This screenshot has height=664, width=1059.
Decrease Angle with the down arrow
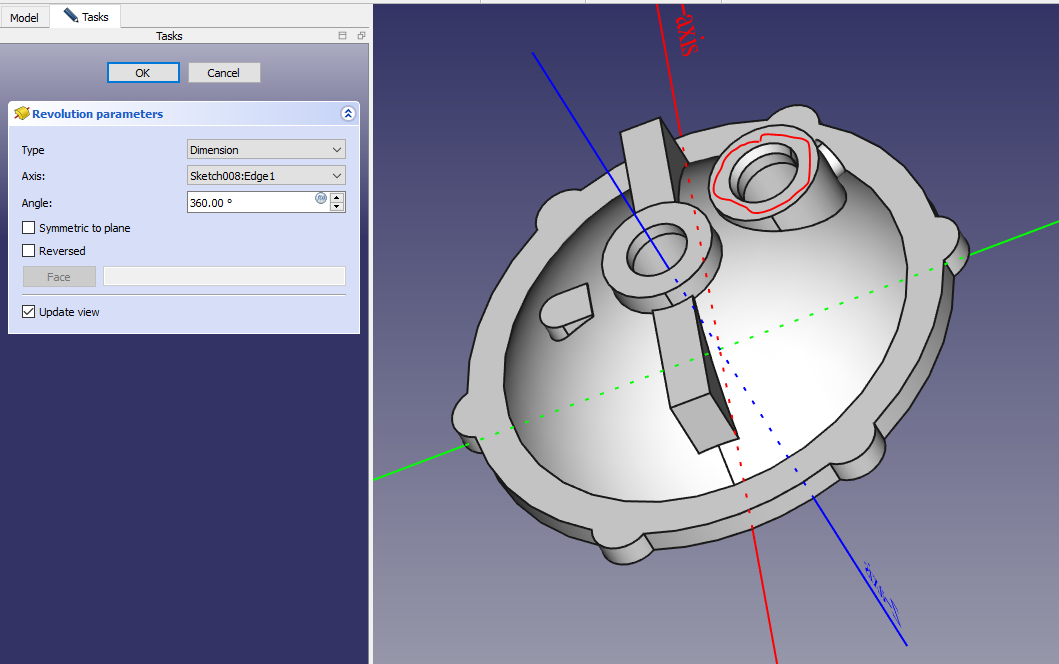tap(337, 207)
